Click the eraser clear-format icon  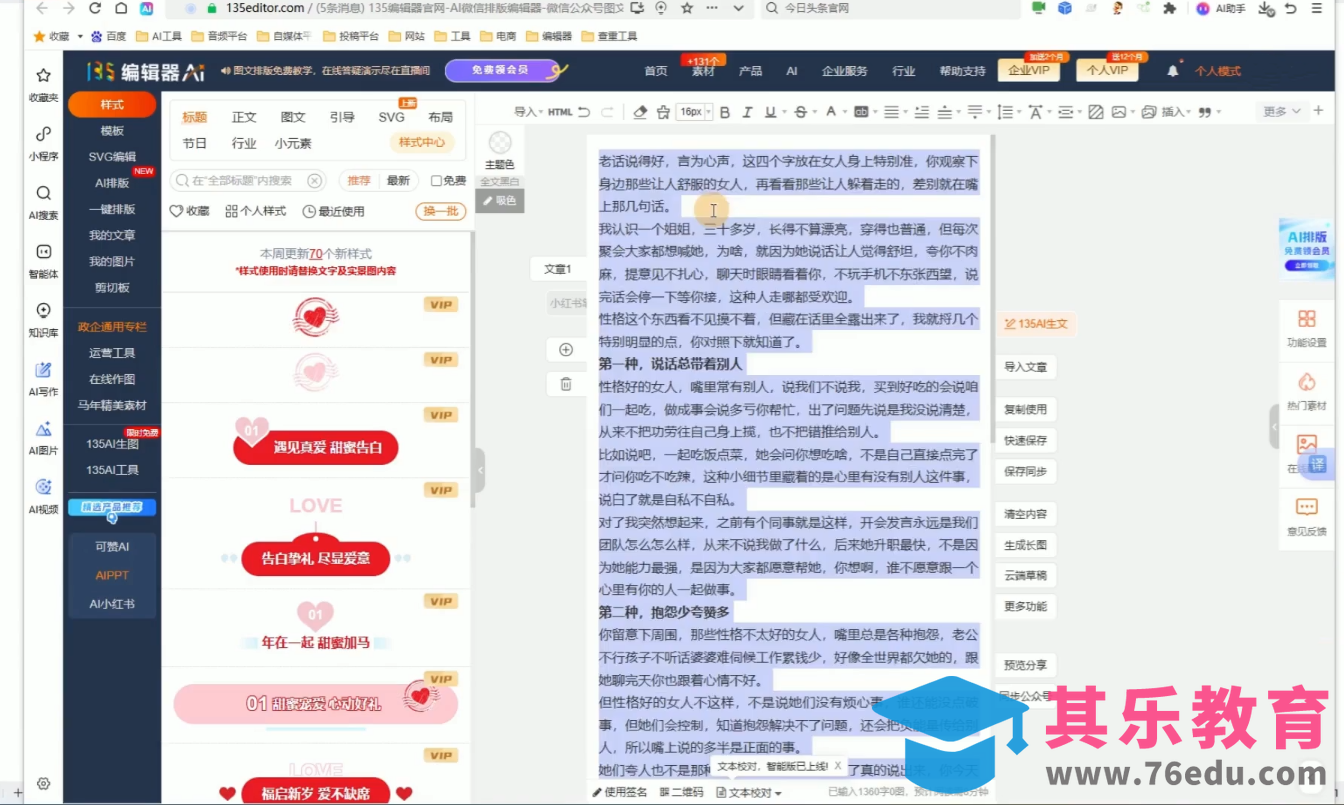tap(641, 111)
